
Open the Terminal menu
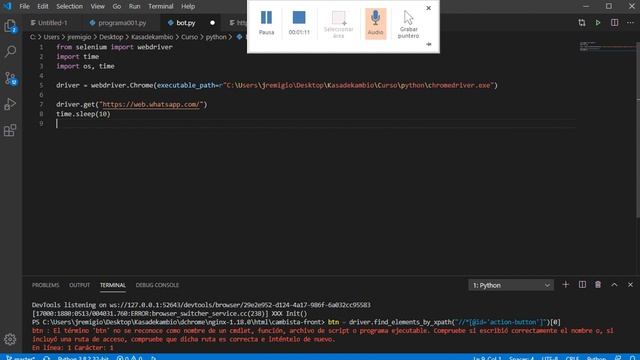161,7
